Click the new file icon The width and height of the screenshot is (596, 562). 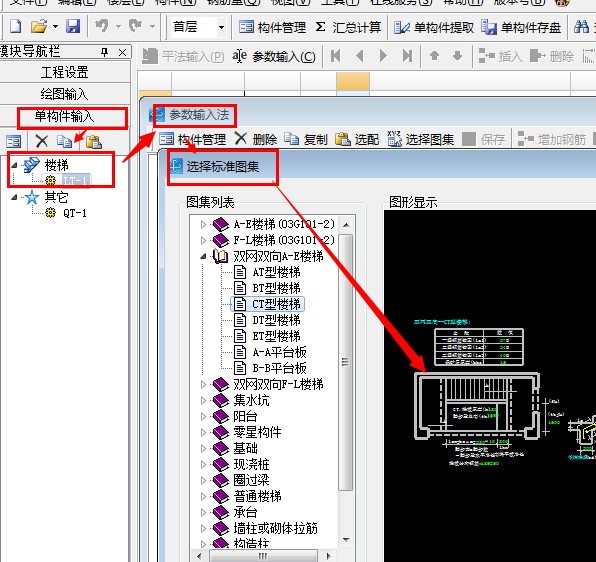(15, 27)
